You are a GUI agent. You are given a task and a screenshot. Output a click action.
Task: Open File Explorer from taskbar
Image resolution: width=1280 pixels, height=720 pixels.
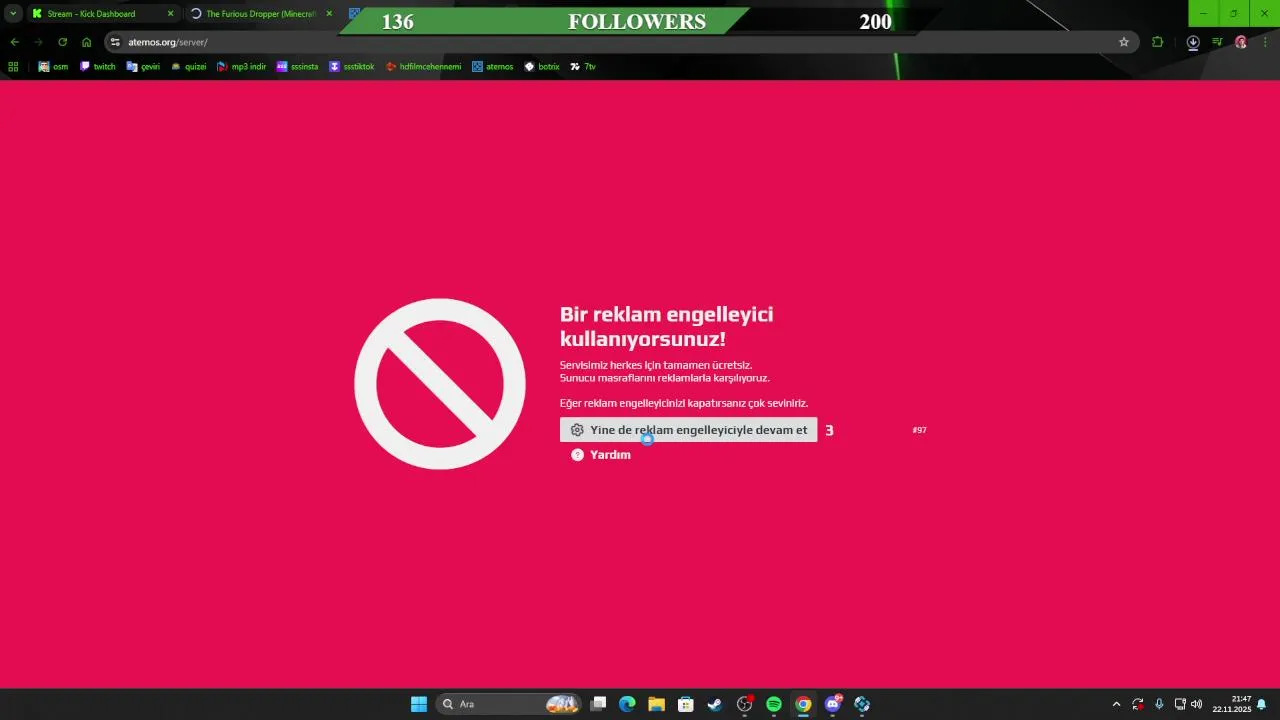point(656,704)
